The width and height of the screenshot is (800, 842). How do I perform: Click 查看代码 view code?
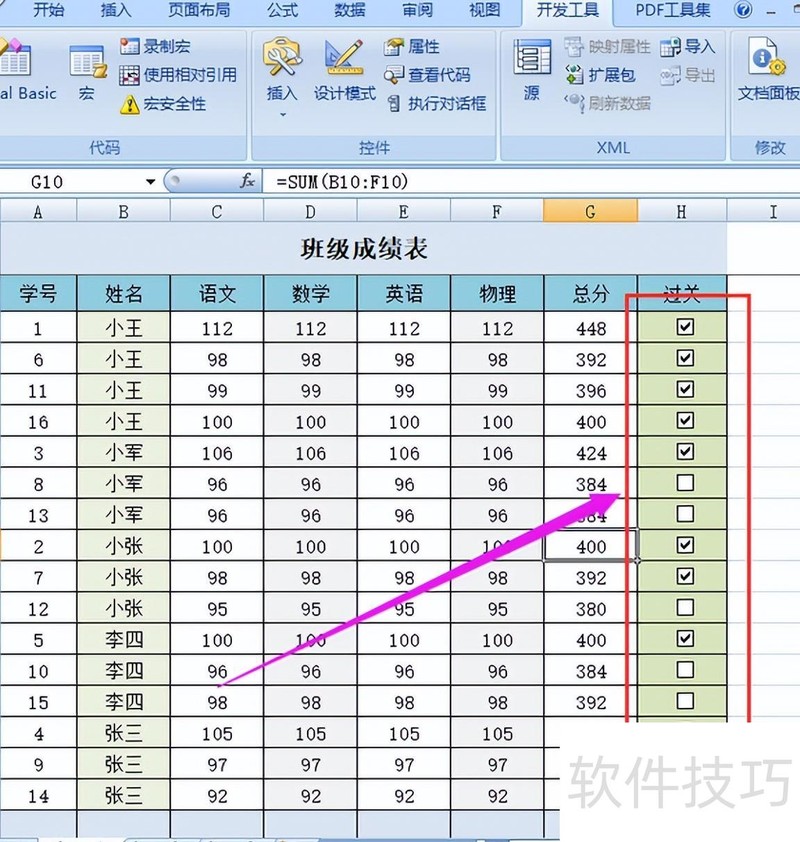[x=427, y=75]
